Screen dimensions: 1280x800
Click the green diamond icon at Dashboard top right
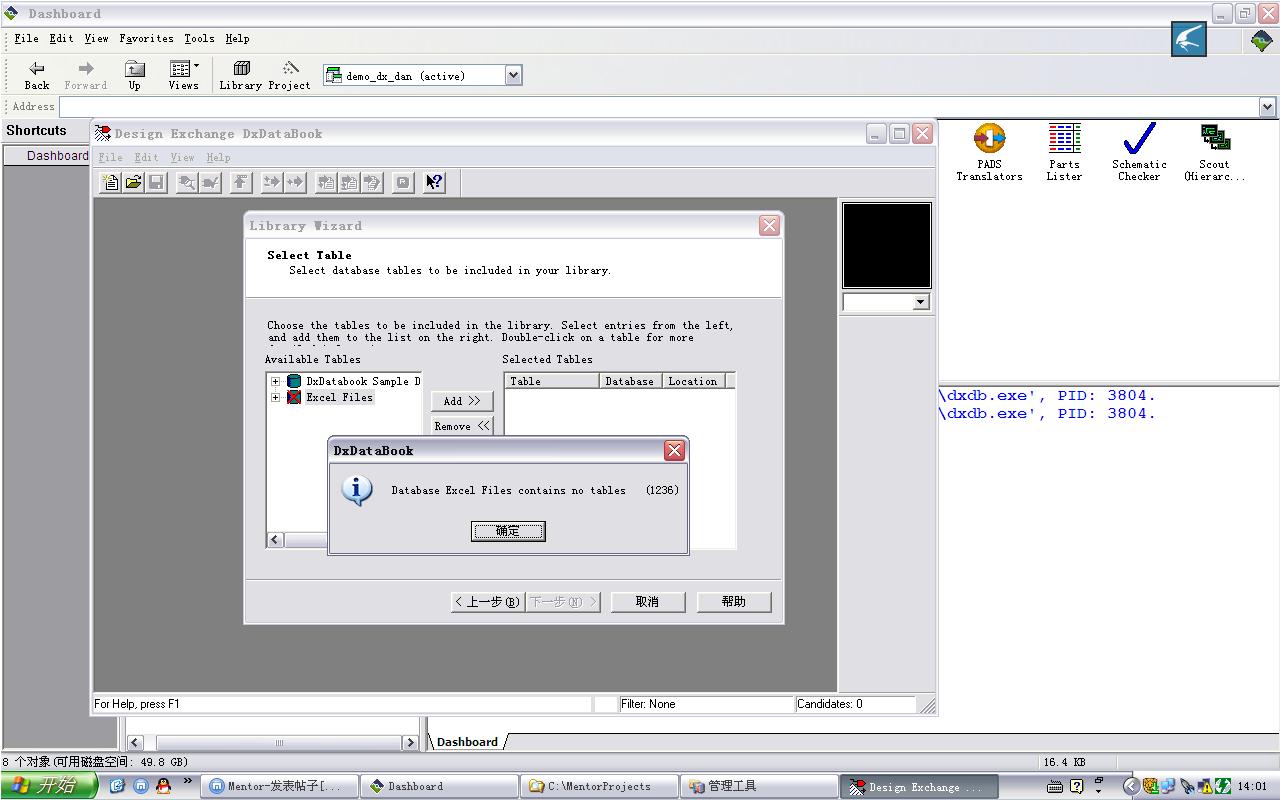coord(1262,41)
